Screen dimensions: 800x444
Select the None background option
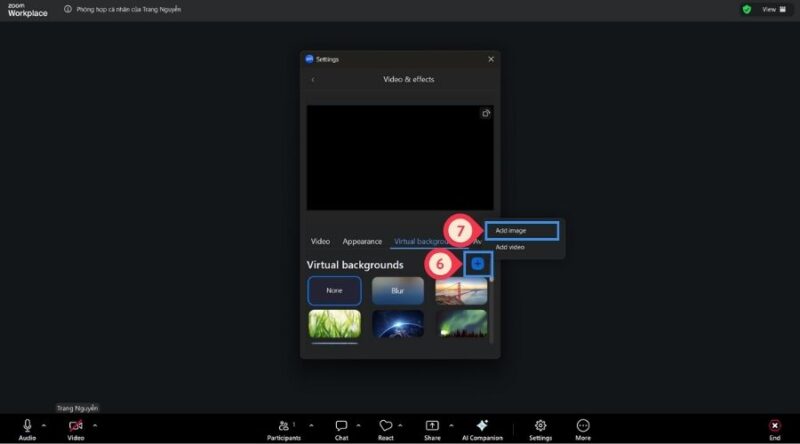tap(334, 291)
